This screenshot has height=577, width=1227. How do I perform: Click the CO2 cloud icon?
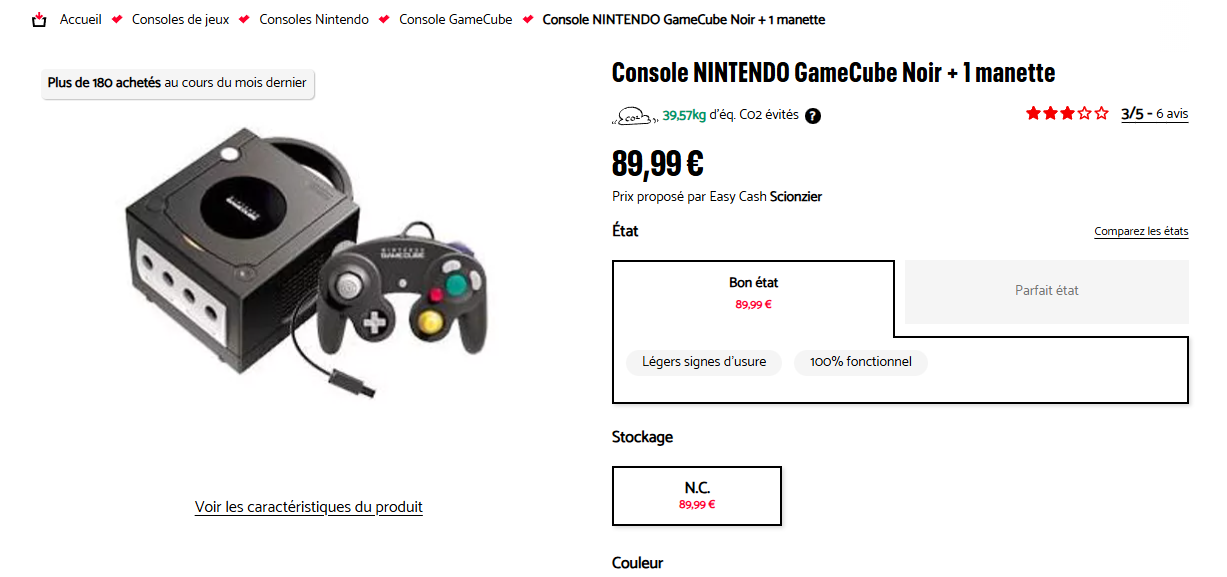coord(633,116)
